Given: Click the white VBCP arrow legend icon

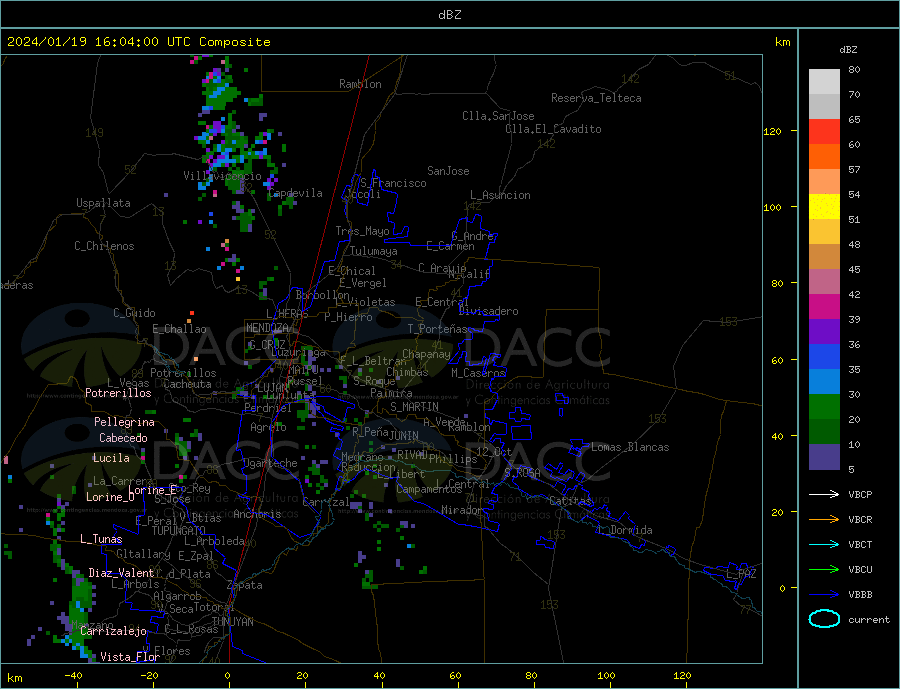Looking at the screenshot, I should [824, 494].
